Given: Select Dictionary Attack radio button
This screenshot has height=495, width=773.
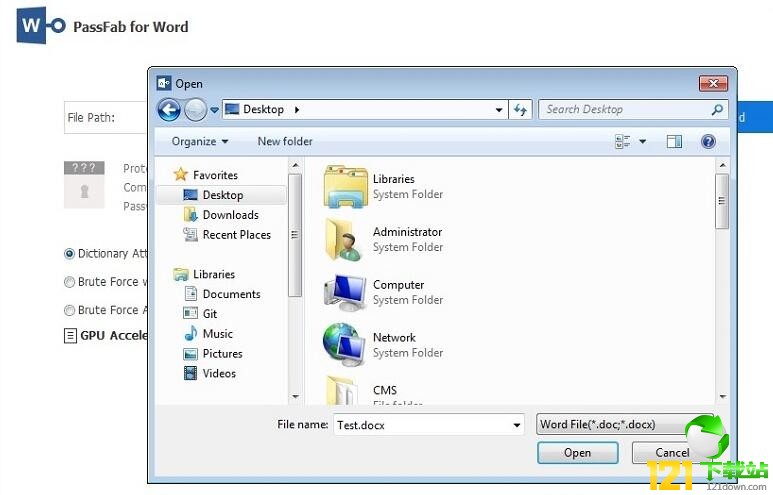Looking at the screenshot, I should pos(70,254).
